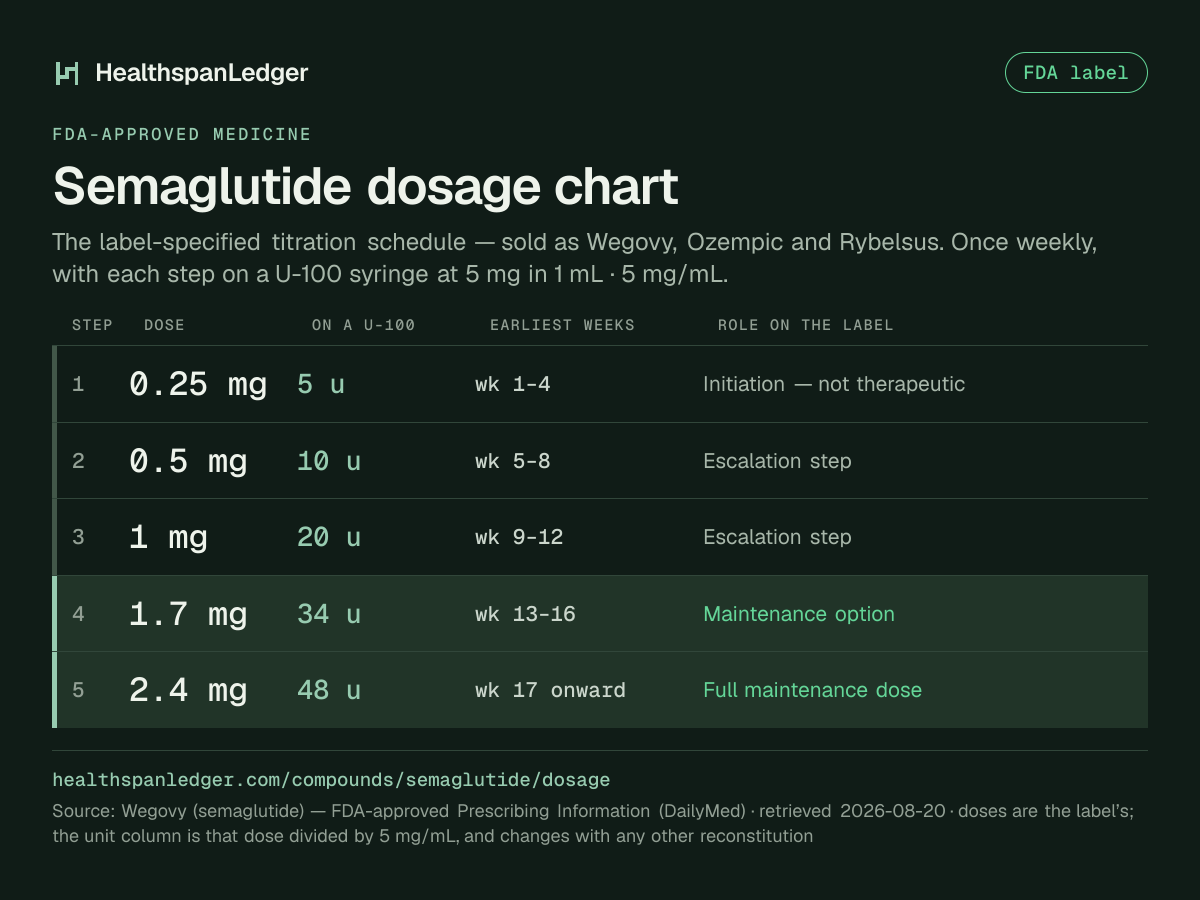The height and width of the screenshot is (900, 1200).
Task: Click the Semaglutide dosage chart heading
Action: tap(366, 186)
